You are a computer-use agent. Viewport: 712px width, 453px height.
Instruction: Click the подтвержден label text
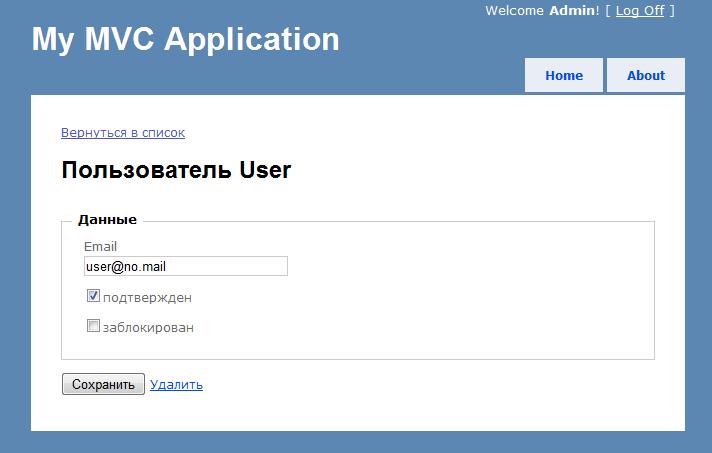click(148, 298)
